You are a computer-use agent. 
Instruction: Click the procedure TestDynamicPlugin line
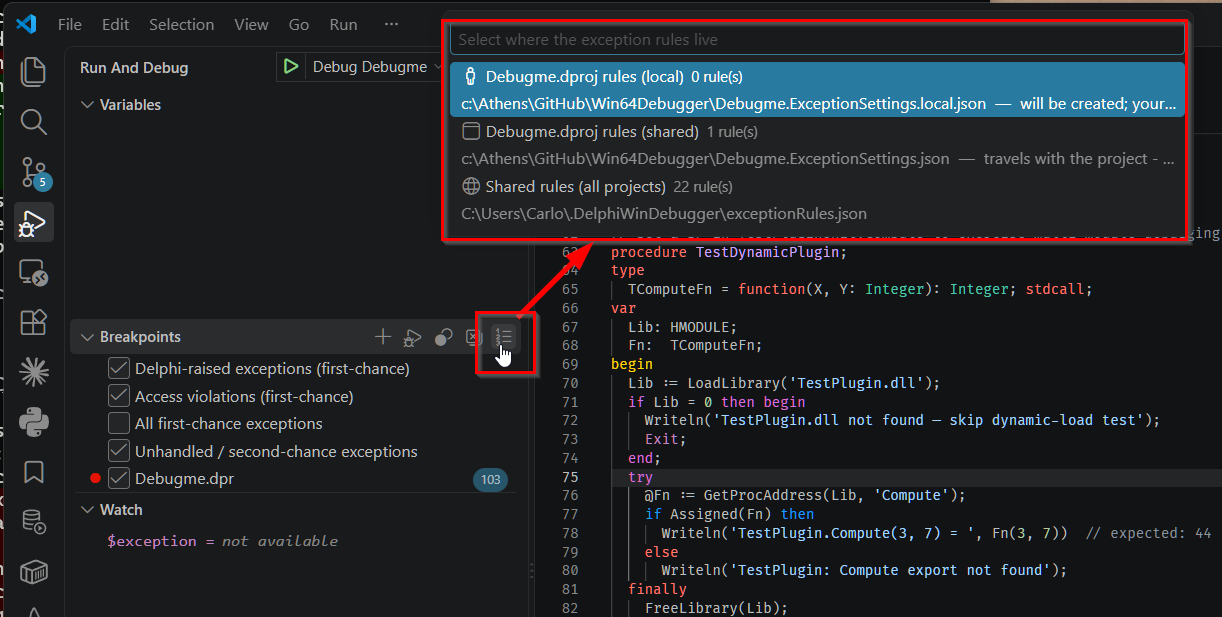tap(728, 251)
